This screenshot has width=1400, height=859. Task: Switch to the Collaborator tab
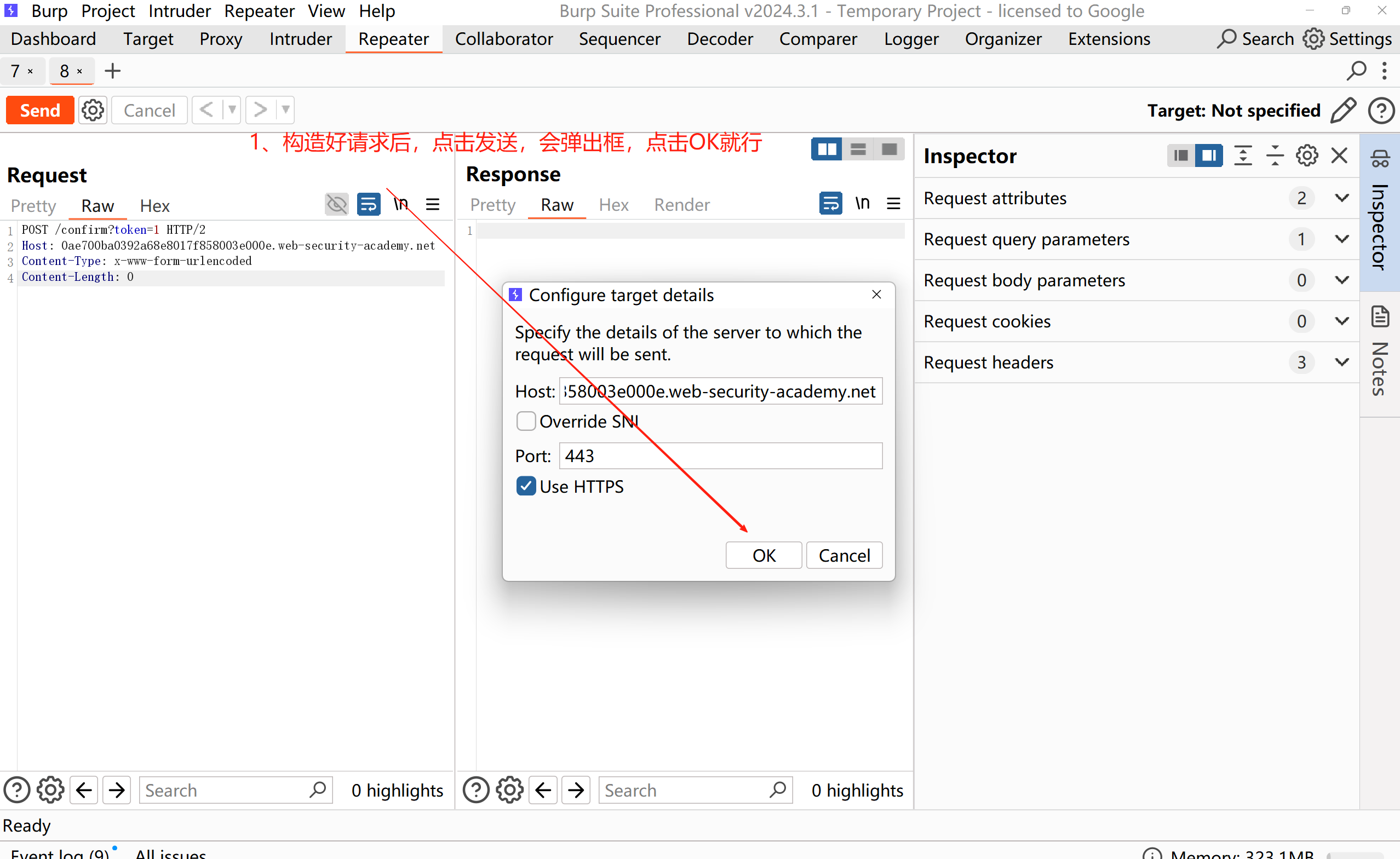tap(503, 39)
